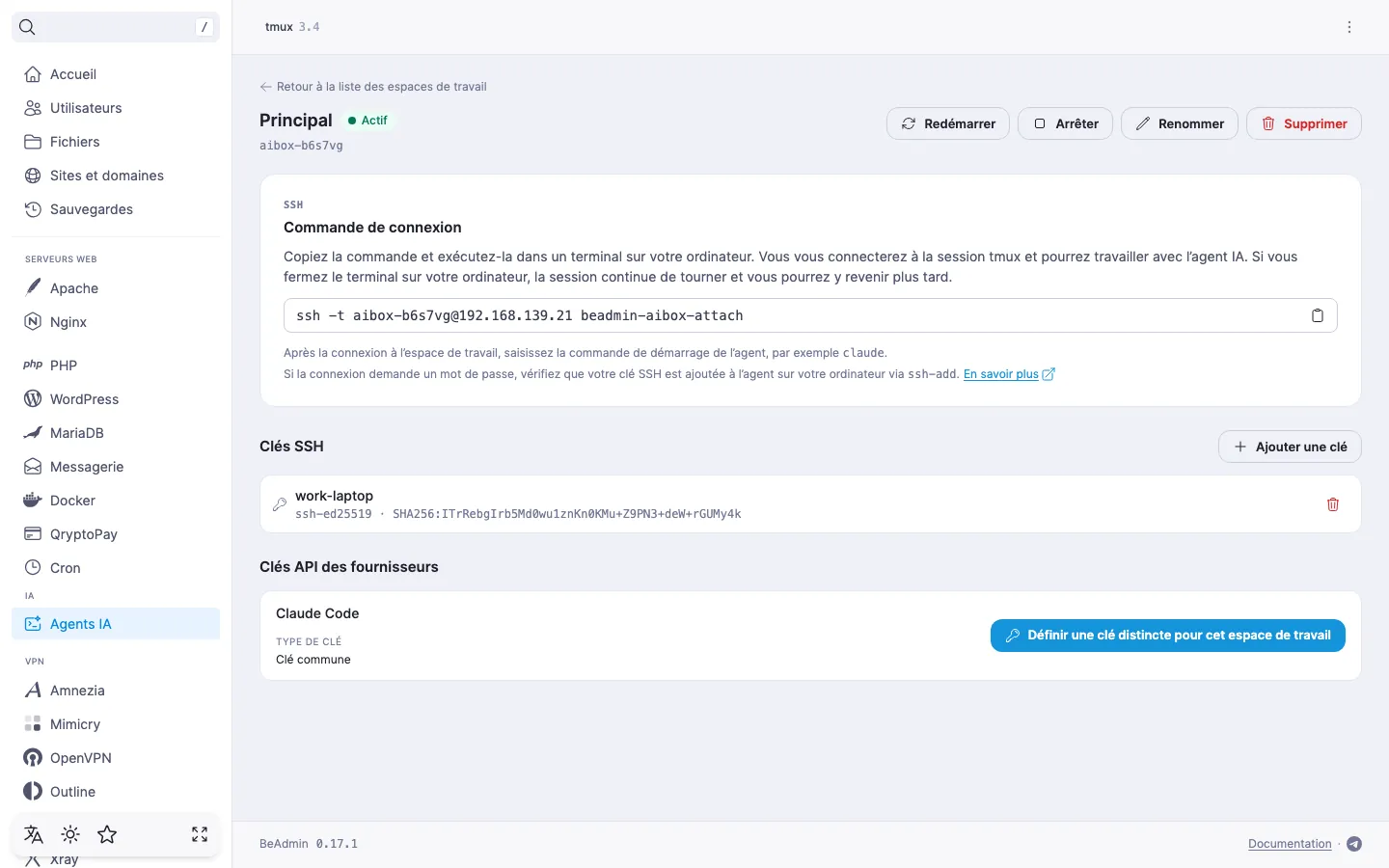Go to Accueil home page

pos(116,74)
